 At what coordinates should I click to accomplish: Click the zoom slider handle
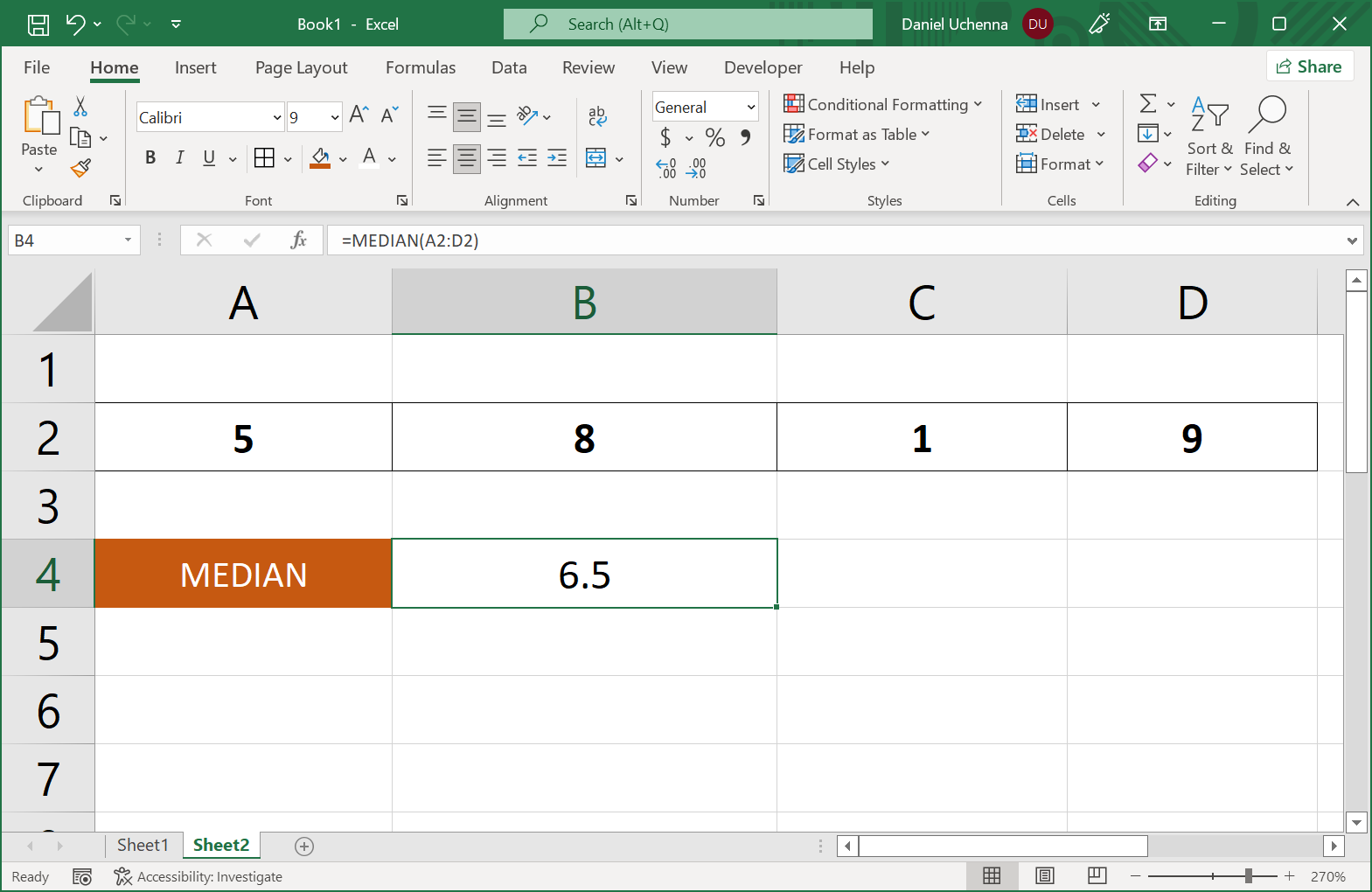[1249, 875]
